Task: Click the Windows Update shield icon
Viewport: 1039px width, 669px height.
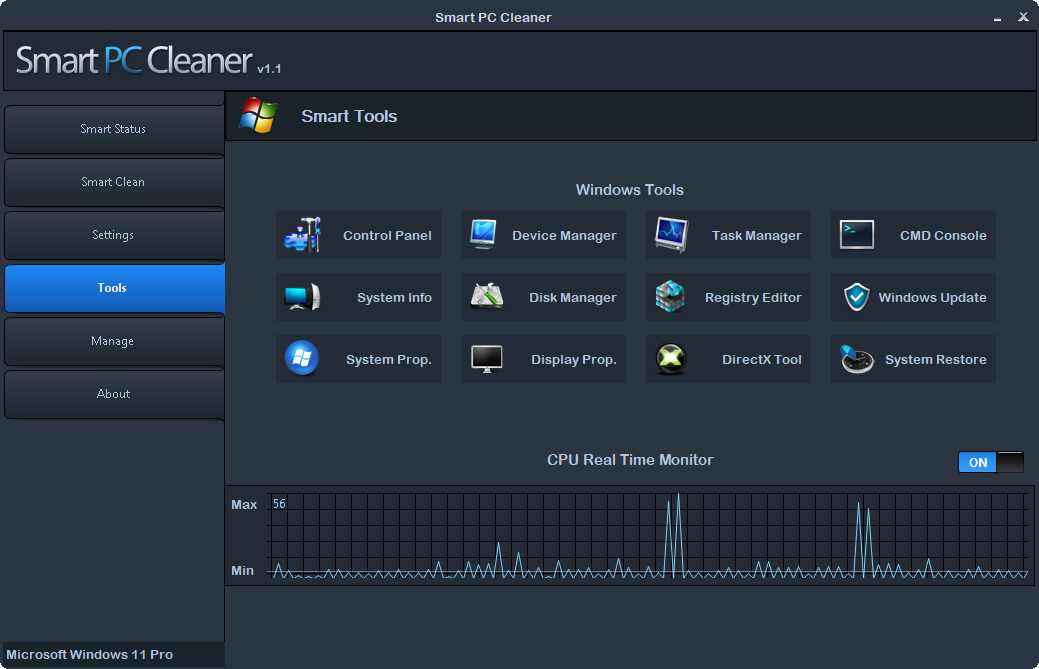Action: click(856, 297)
